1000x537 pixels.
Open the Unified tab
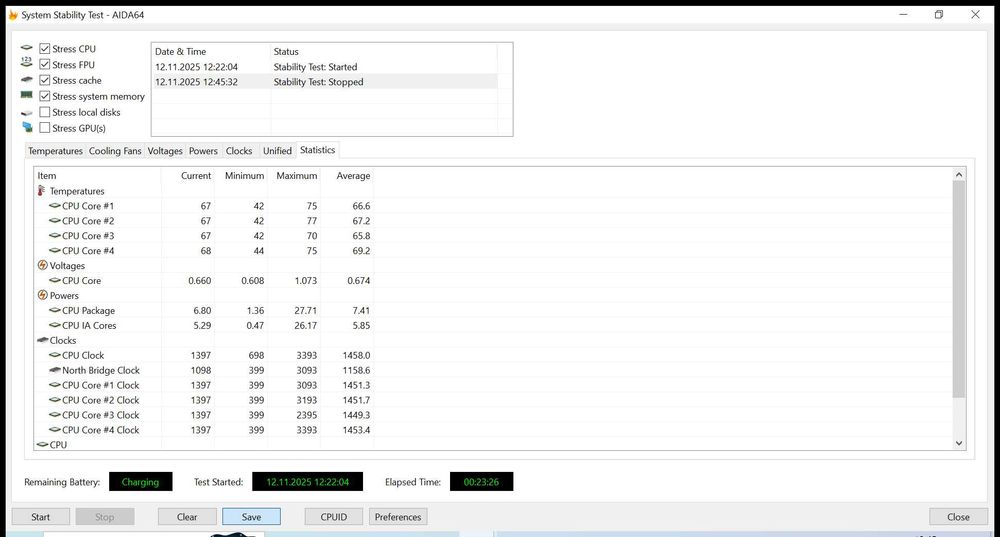coord(277,151)
